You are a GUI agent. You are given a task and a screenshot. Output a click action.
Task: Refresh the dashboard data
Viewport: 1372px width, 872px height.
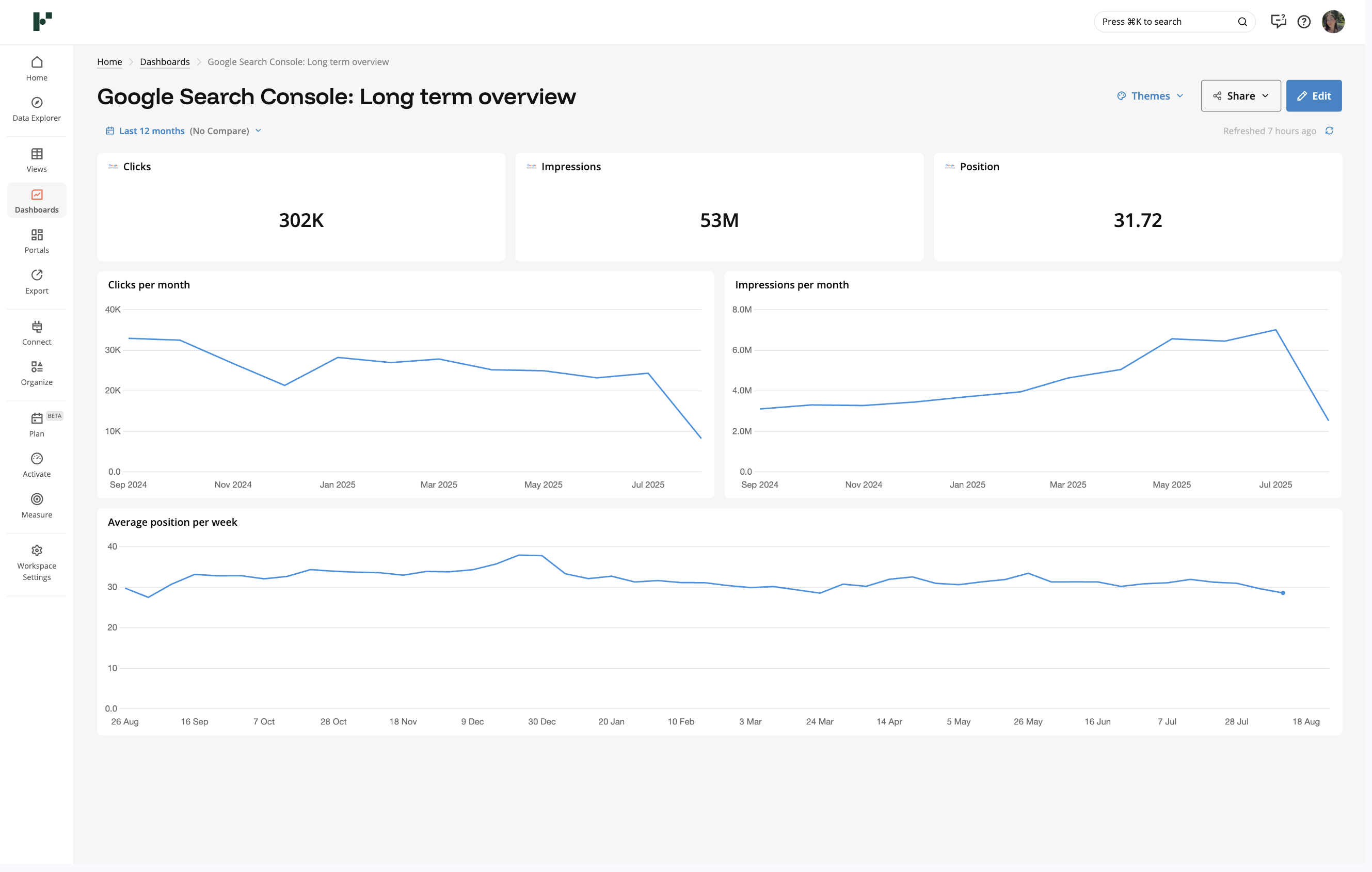[1329, 131]
